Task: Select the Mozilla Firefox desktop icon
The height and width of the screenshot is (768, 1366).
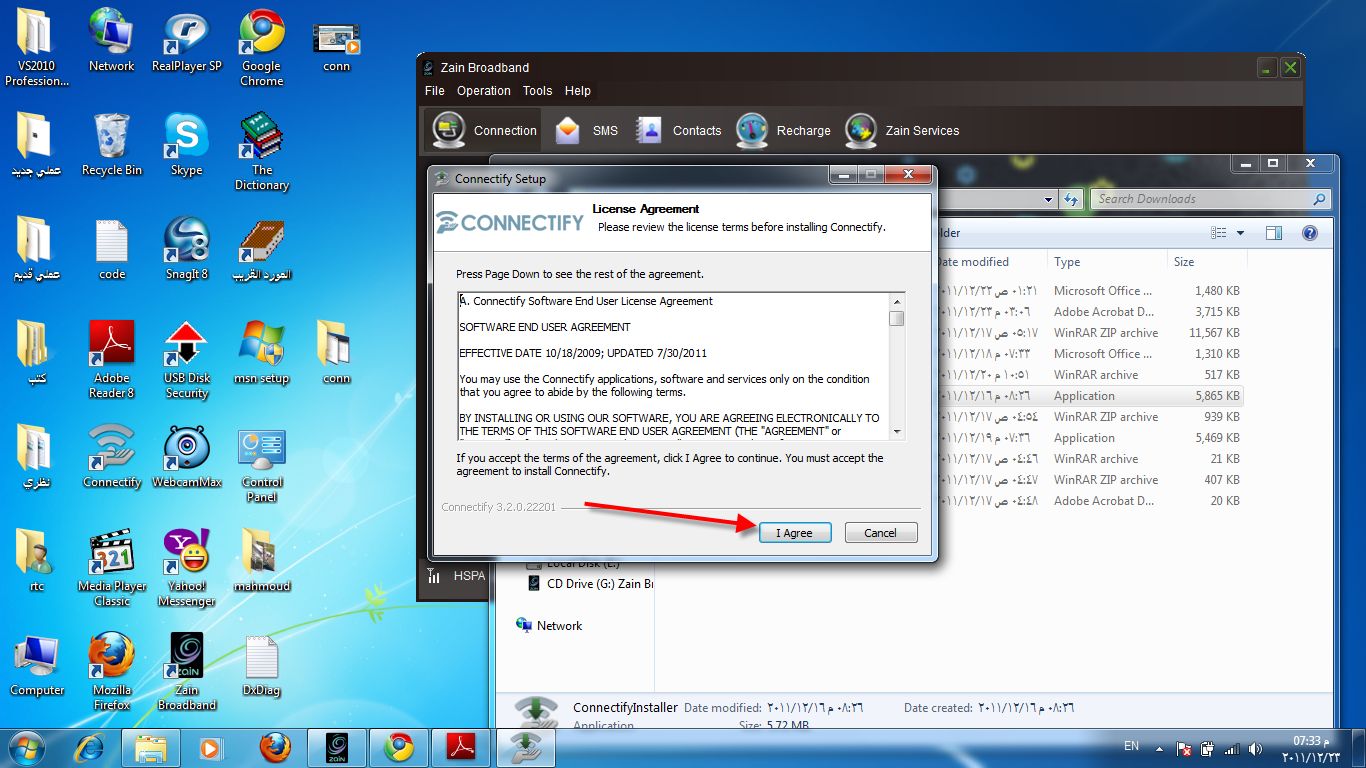Action: (x=112, y=673)
